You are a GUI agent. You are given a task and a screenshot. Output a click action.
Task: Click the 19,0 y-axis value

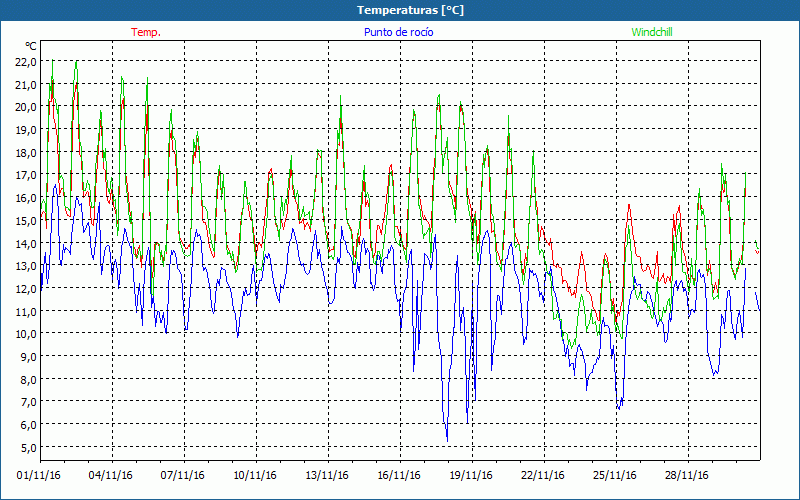[27, 130]
